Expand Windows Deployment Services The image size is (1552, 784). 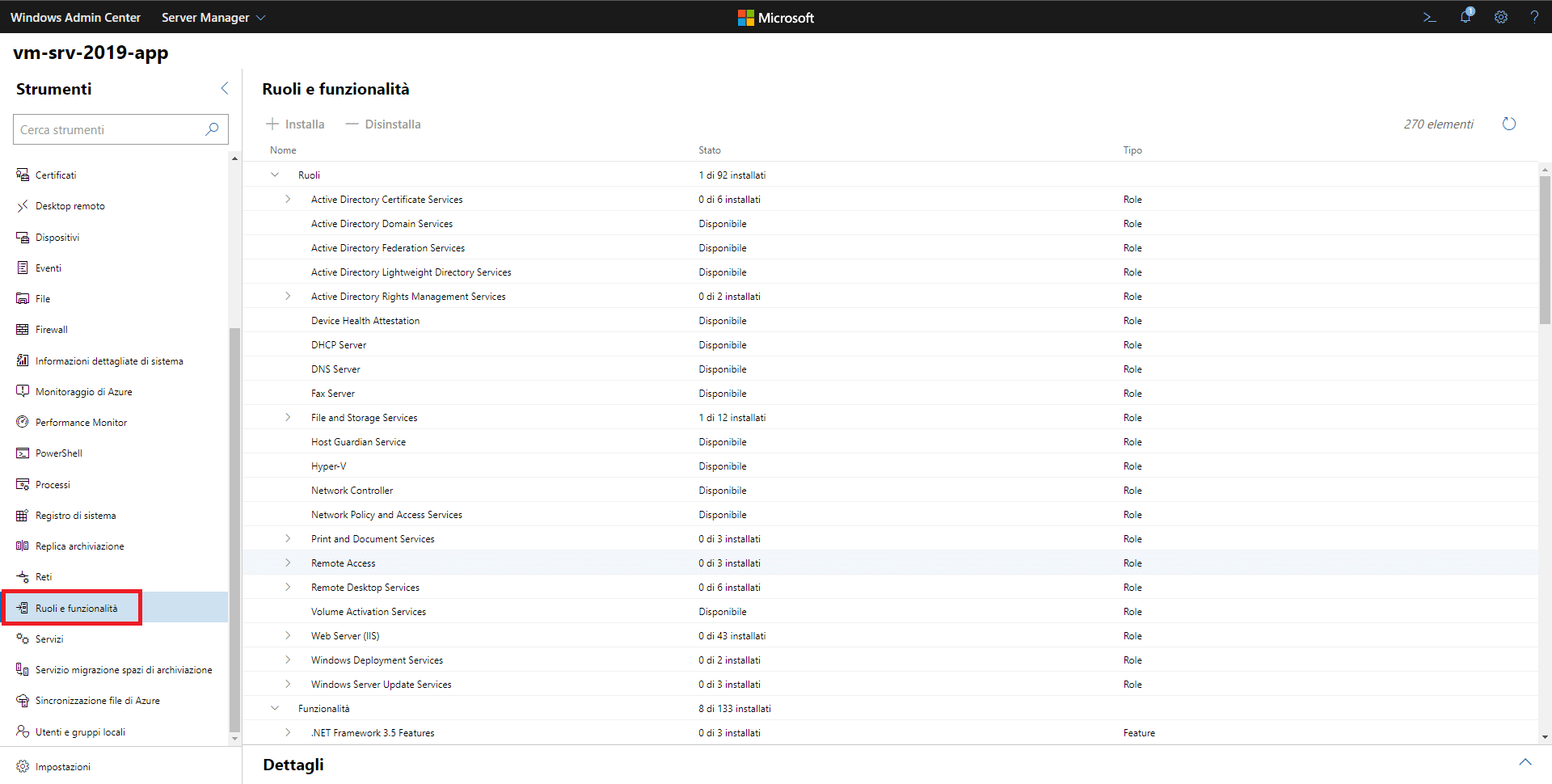click(288, 660)
